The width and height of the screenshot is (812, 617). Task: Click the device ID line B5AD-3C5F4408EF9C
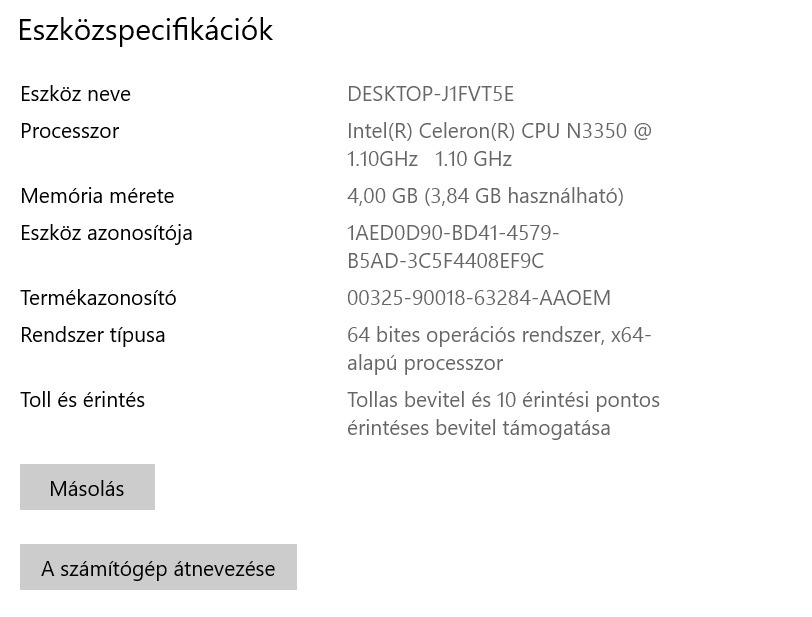click(445, 261)
